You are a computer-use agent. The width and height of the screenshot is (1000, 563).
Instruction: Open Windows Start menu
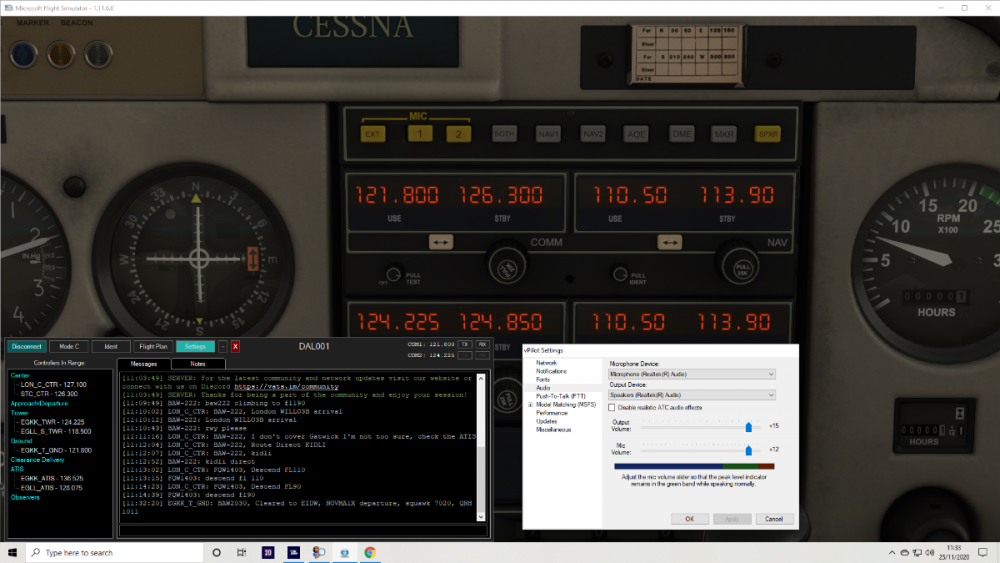(x=12, y=552)
